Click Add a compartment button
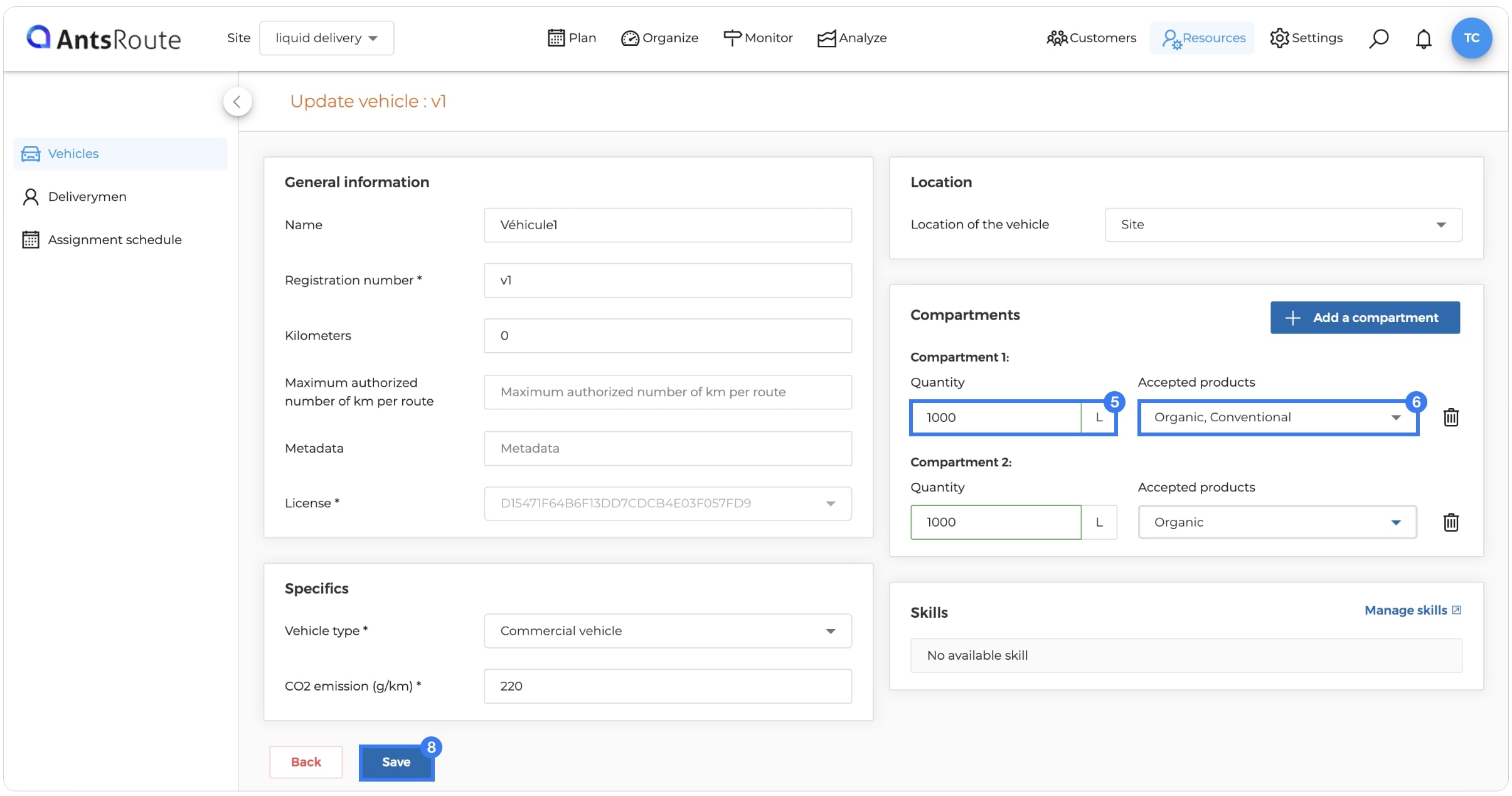This screenshot has height=796, width=1512. [1365, 318]
